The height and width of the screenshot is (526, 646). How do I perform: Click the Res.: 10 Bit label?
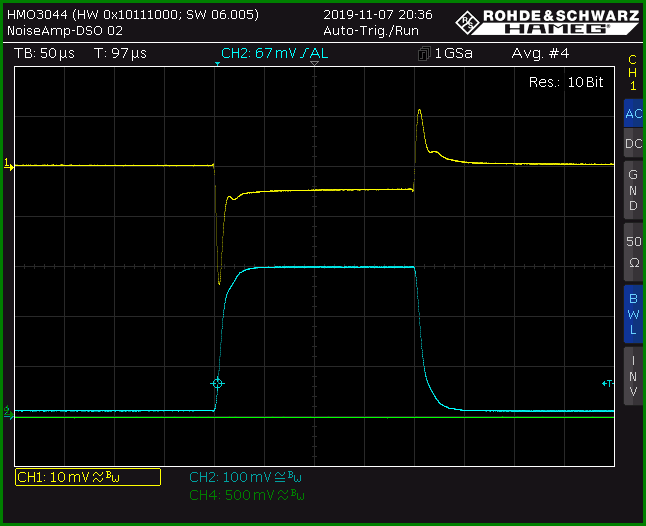566,82
